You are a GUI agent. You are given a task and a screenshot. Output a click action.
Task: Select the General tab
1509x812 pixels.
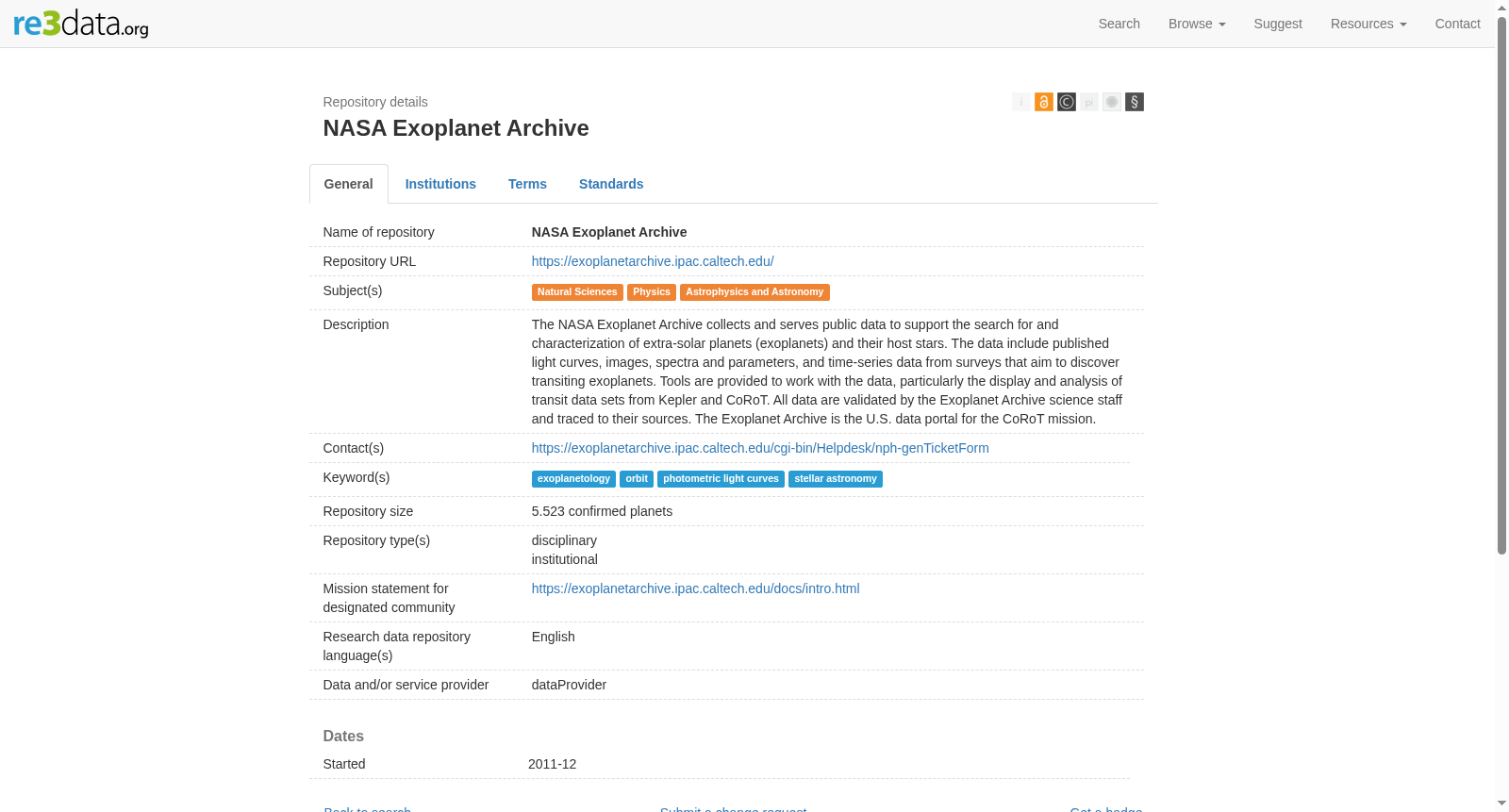point(349,184)
